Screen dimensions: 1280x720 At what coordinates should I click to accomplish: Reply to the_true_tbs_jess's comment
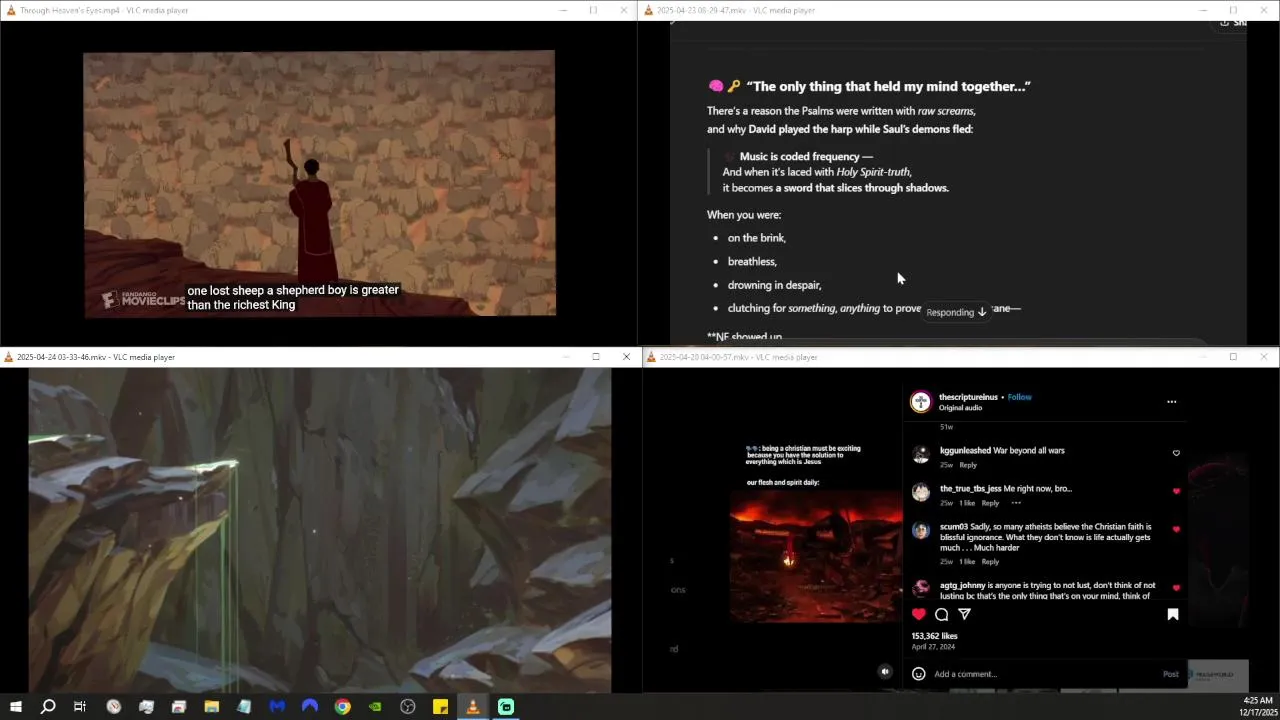tap(990, 503)
